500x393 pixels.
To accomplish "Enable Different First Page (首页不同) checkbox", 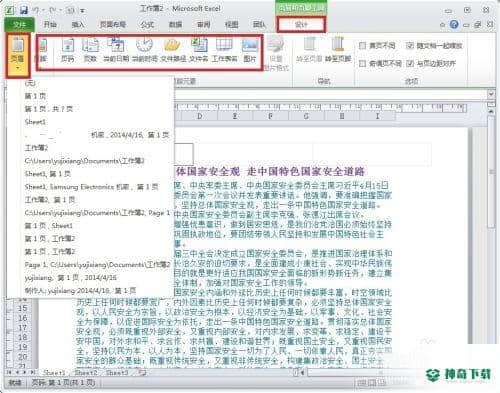I will point(362,46).
